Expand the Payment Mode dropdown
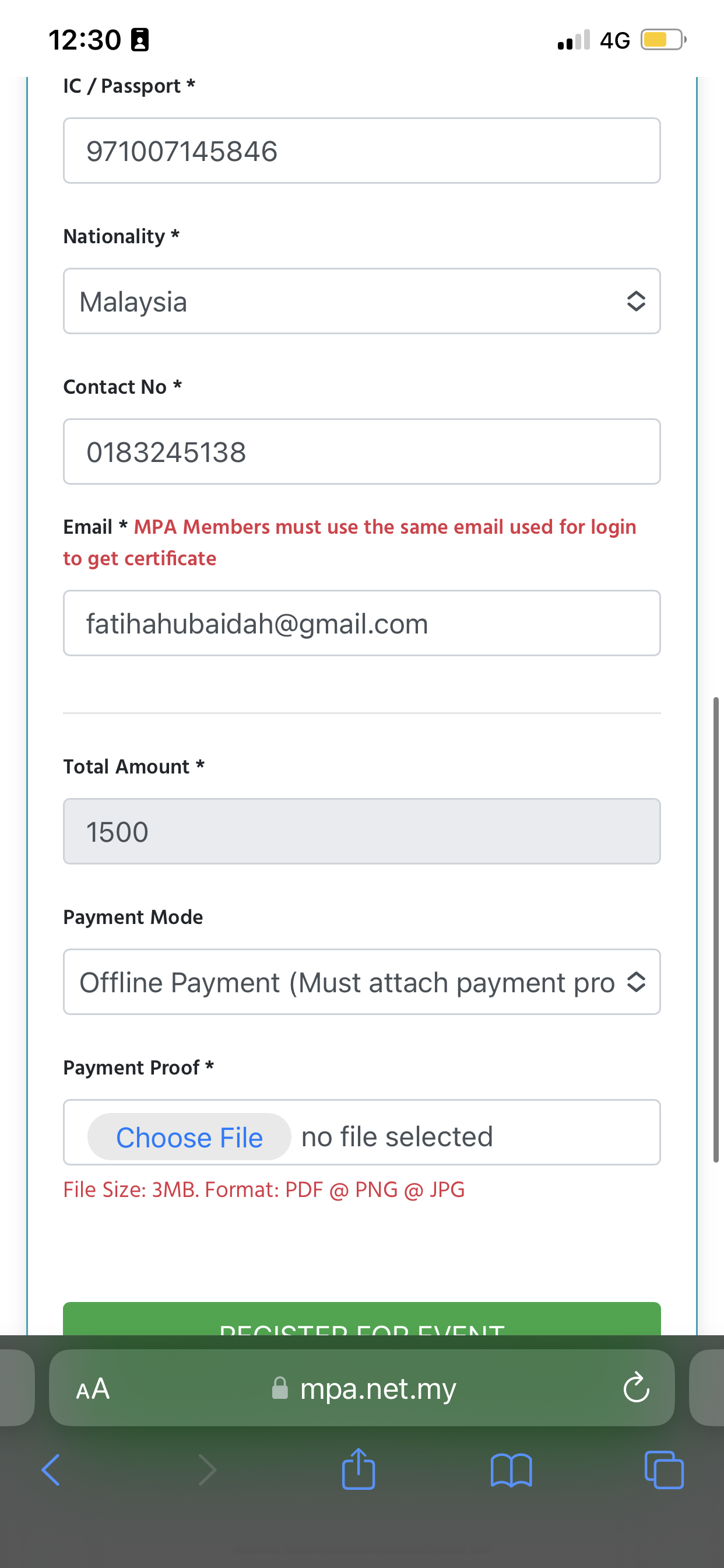Viewport: 724px width, 1568px height. [361, 982]
